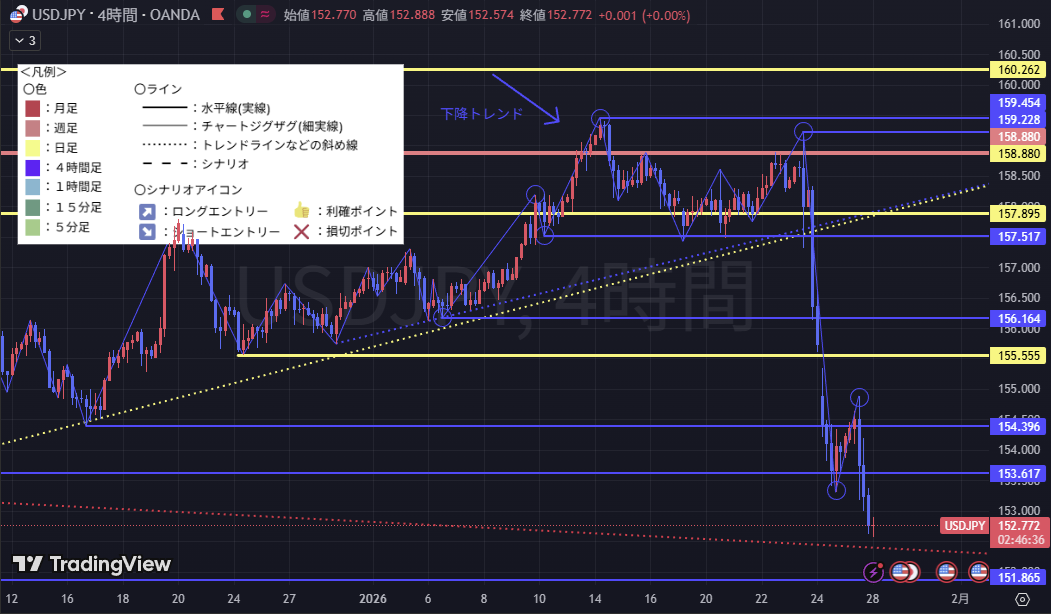Click the 2026 date label on time axis
Viewport: 1051px width, 614px height.
[x=371, y=599]
